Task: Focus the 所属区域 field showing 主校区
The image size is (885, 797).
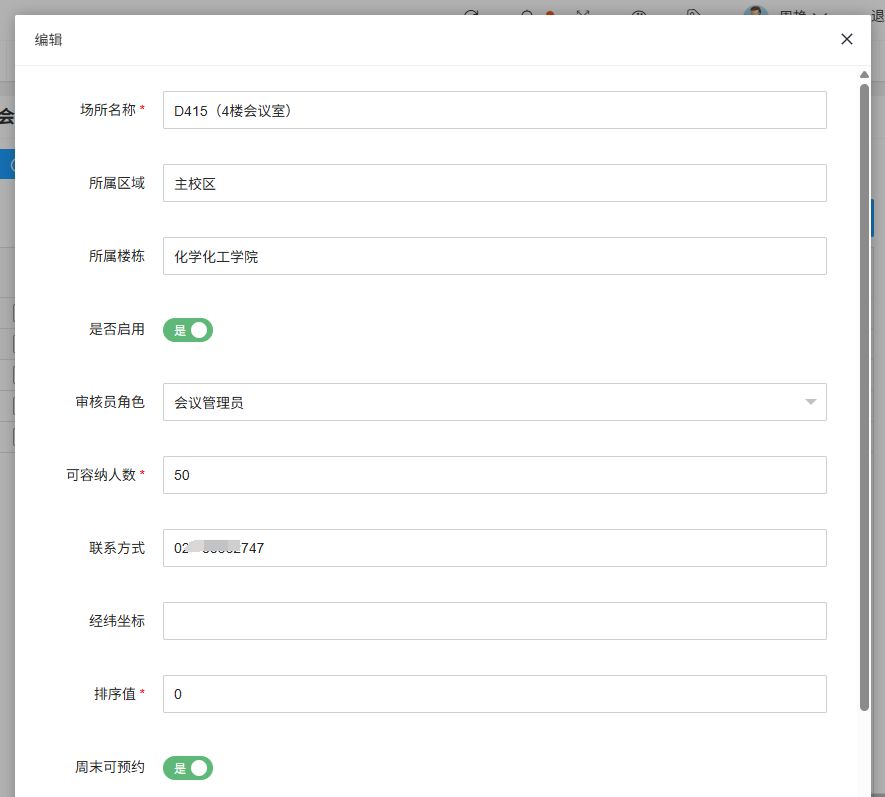Action: tap(494, 183)
